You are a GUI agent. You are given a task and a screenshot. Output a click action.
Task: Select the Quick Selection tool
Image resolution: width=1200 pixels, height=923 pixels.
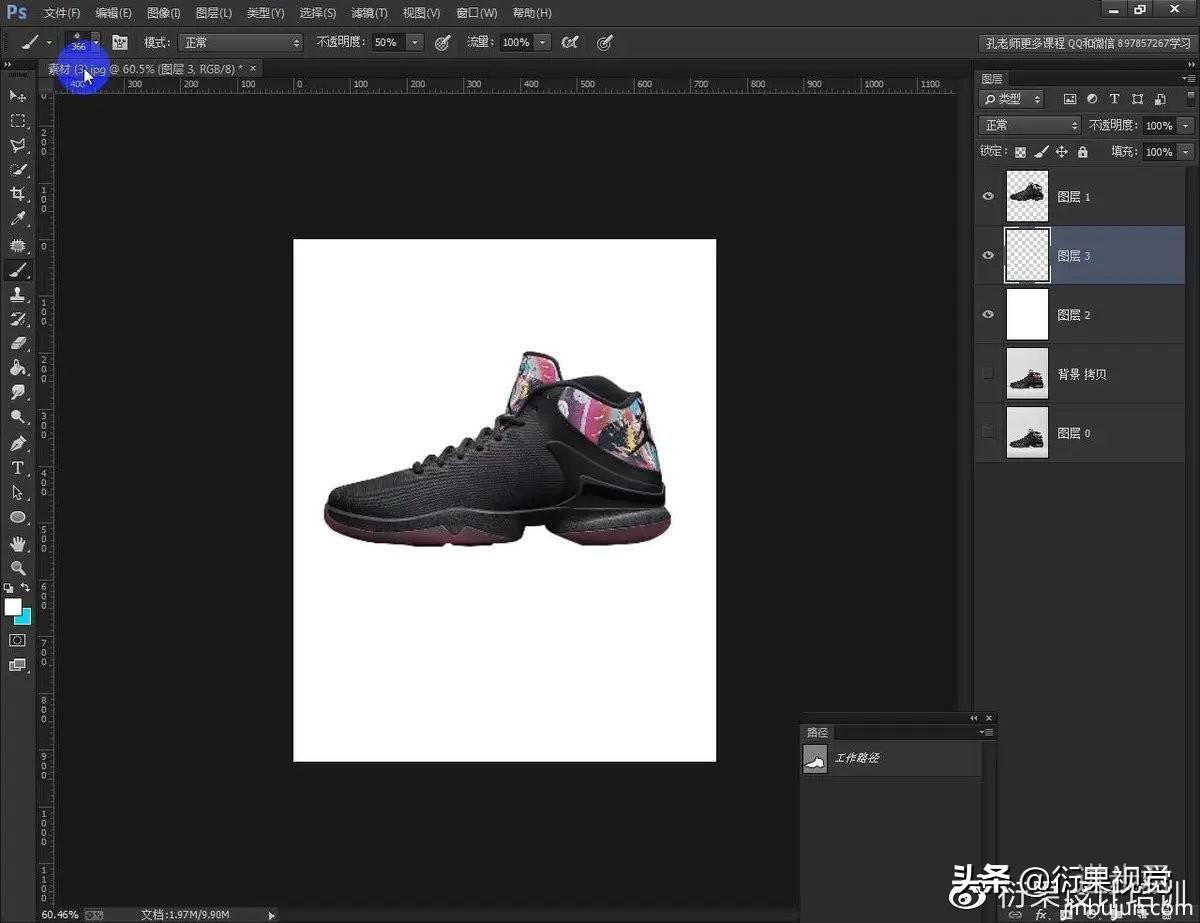coord(17,171)
